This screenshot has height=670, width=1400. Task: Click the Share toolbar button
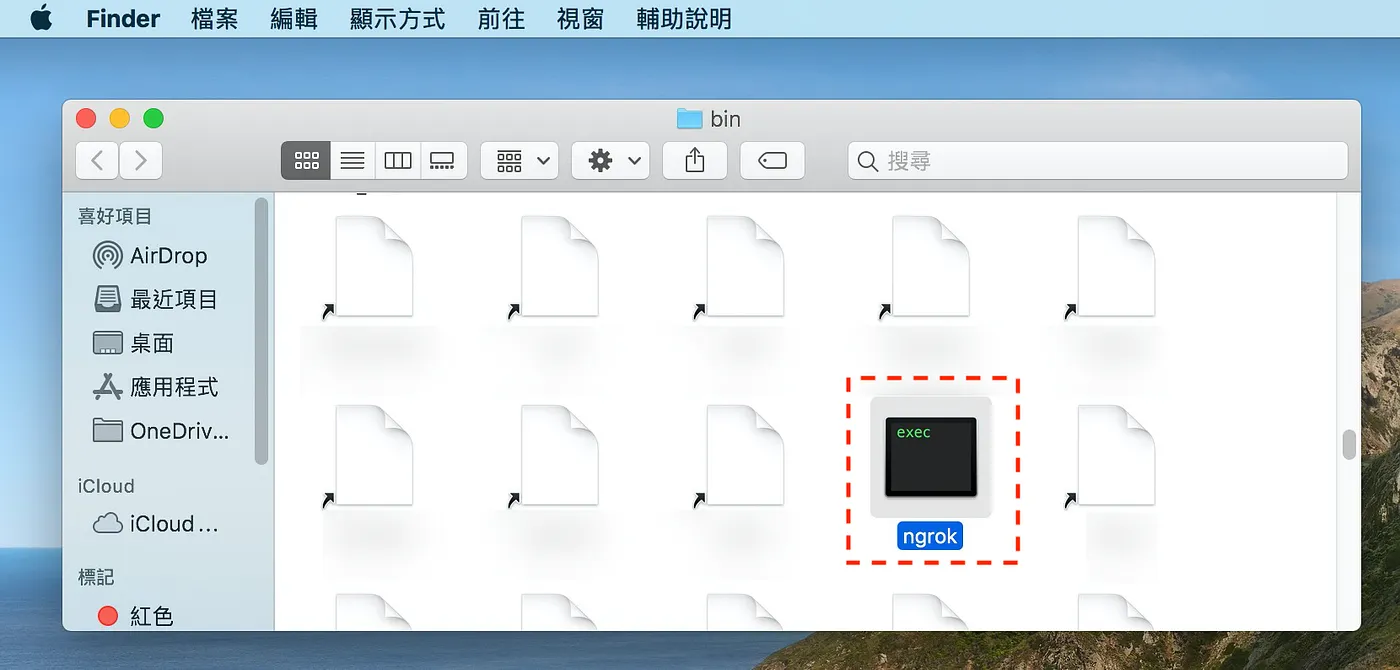coord(695,160)
